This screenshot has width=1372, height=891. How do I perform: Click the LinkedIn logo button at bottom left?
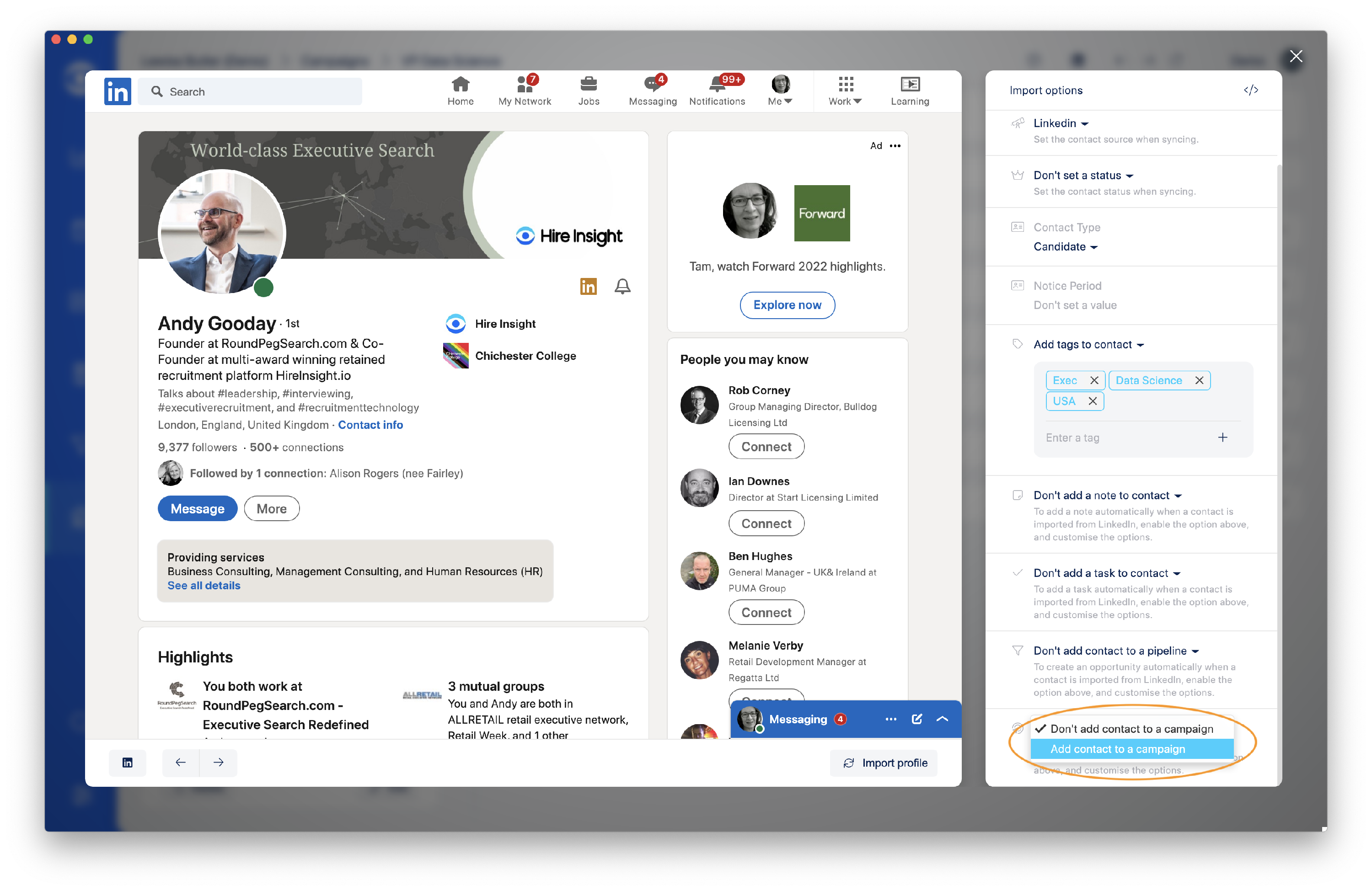pyautogui.click(x=128, y=763)
